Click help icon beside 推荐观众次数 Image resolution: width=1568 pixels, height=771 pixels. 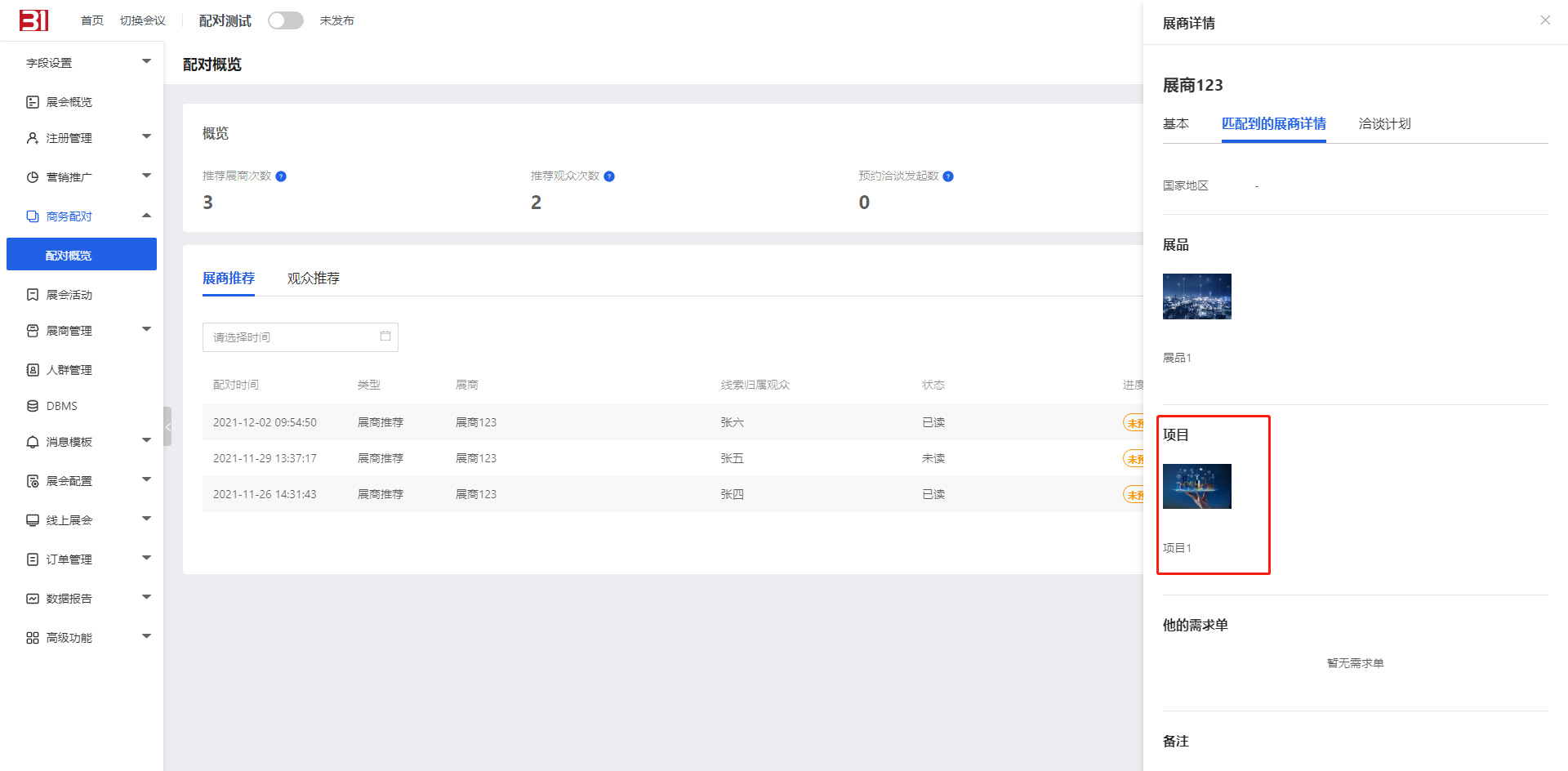(609, 176)
